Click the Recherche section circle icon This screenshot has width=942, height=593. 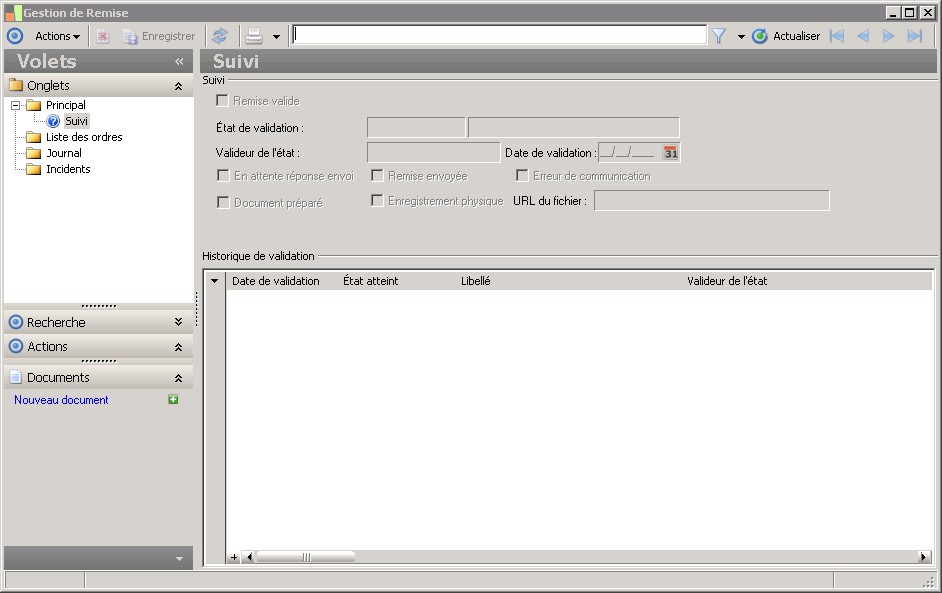[16, 322]
